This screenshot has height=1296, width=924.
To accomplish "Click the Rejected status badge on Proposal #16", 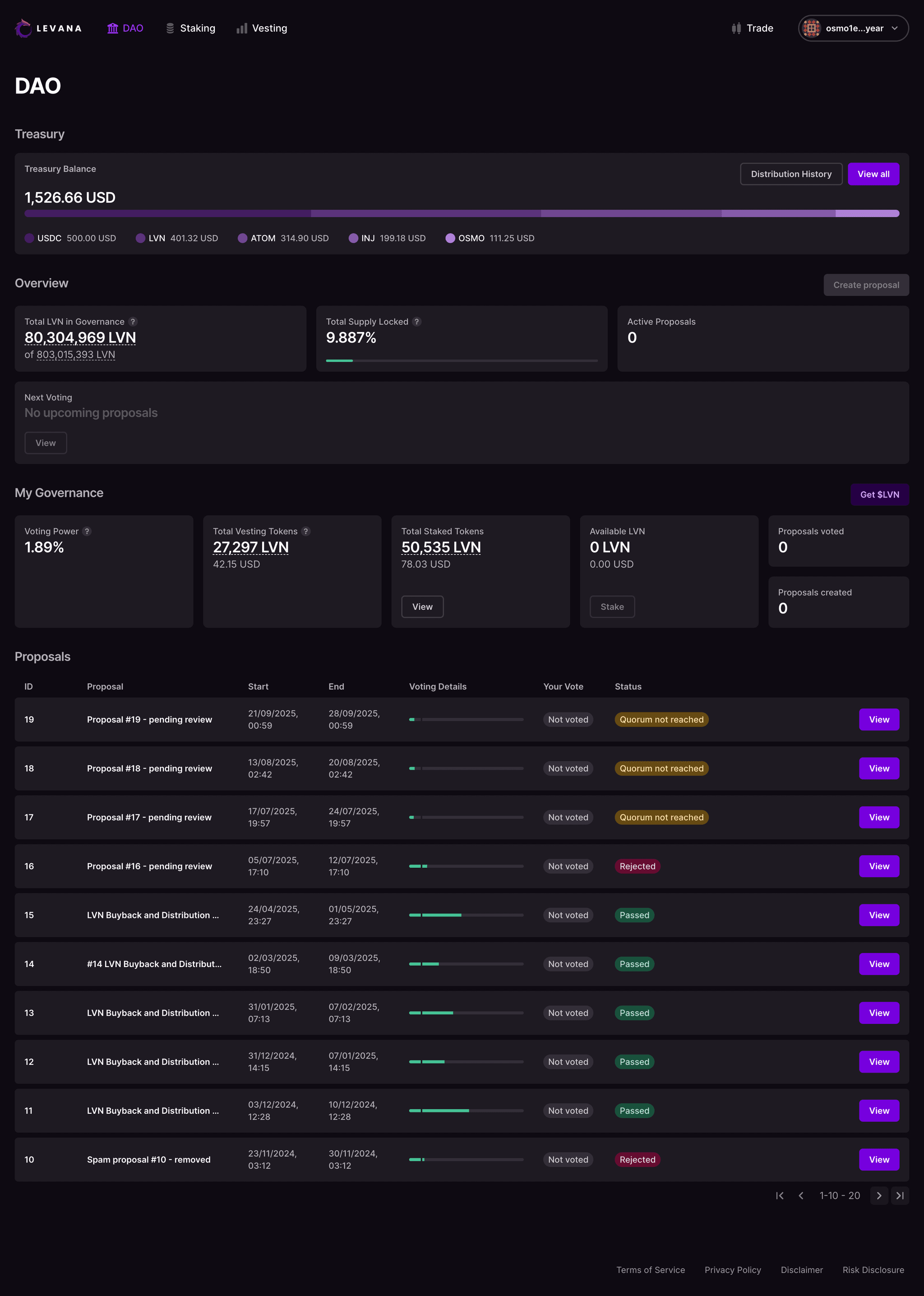I will (637, 866).
